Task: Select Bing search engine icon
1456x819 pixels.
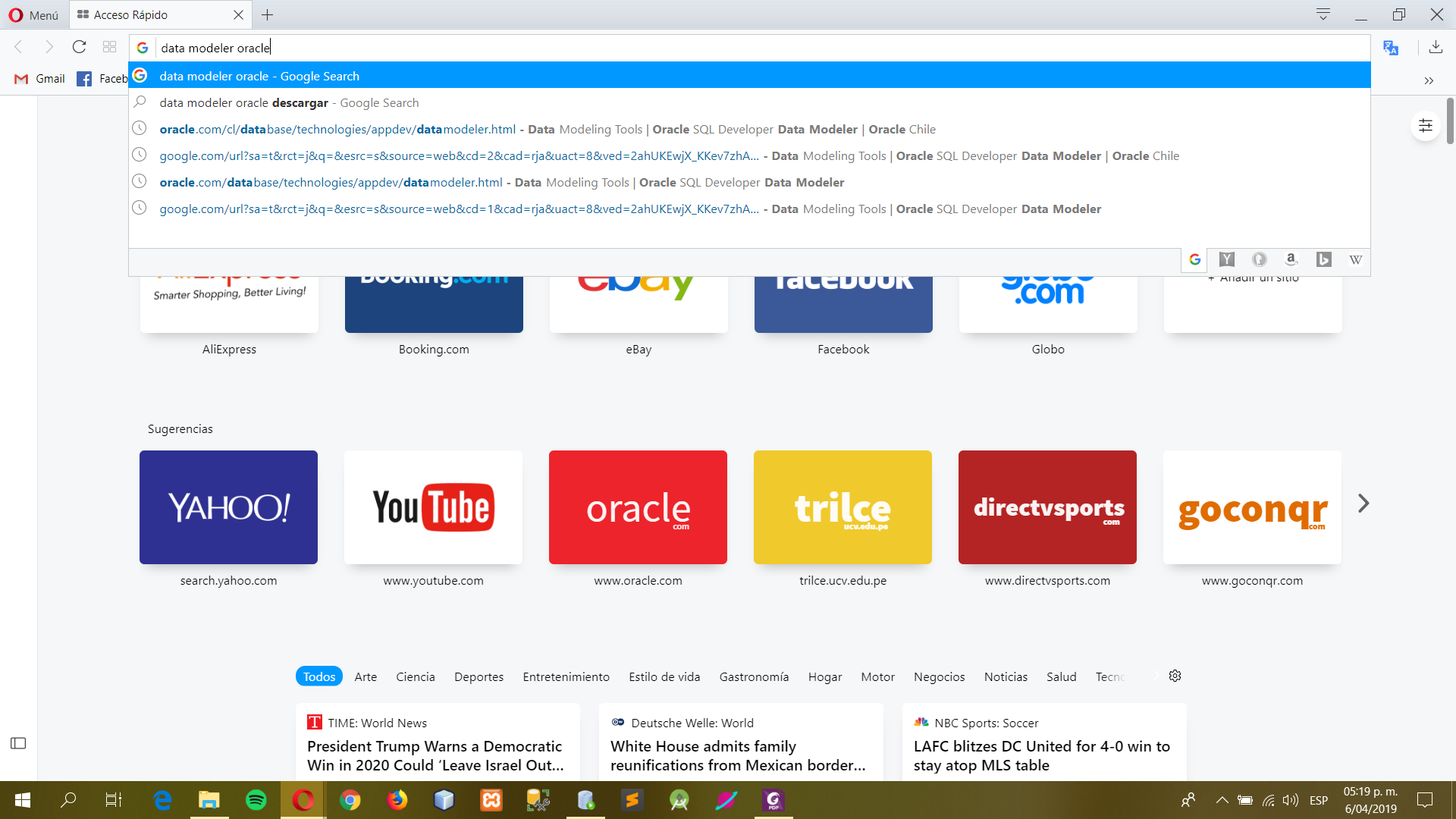Action: (x=1323, y=260)
